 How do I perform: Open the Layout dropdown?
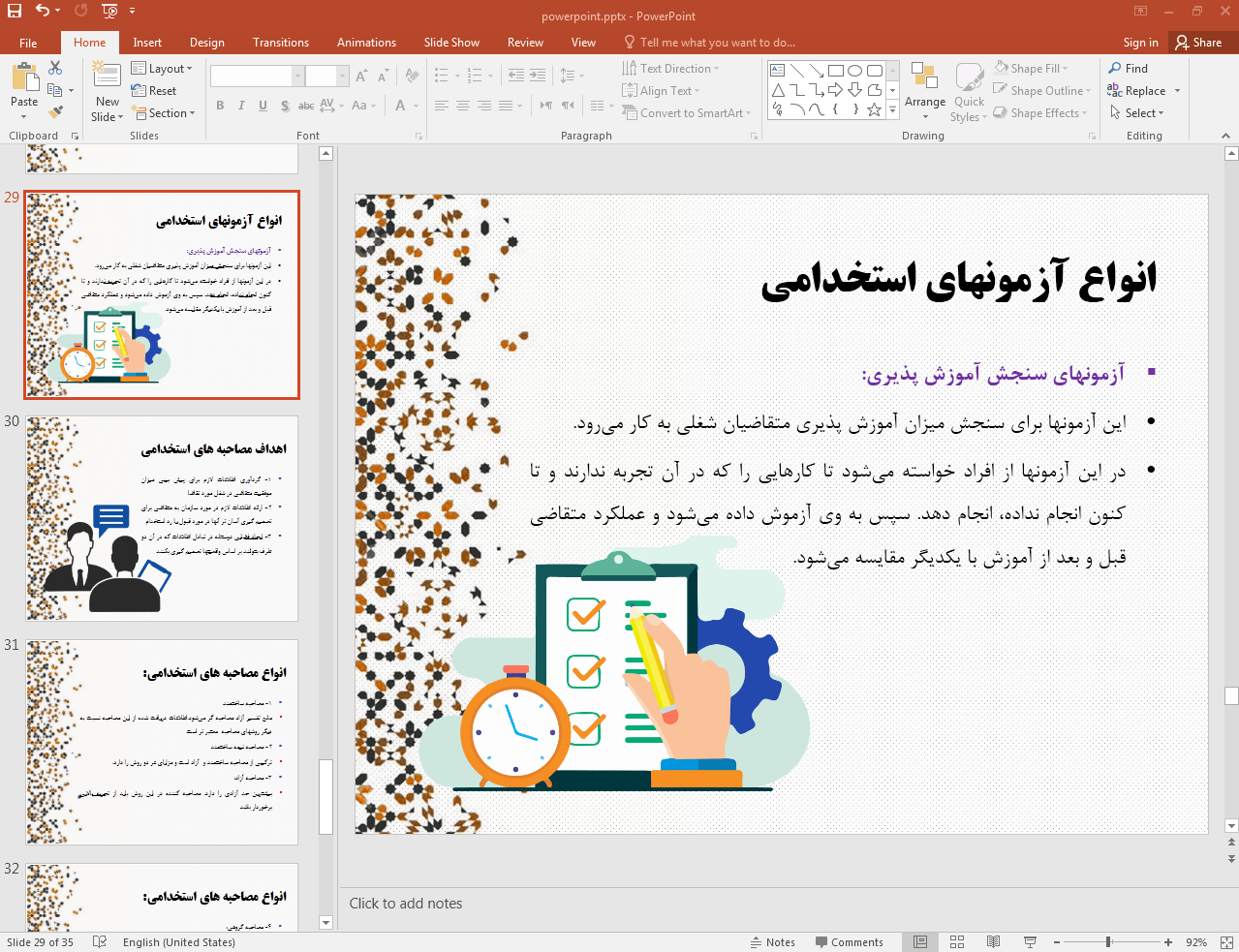click(162, 68)
